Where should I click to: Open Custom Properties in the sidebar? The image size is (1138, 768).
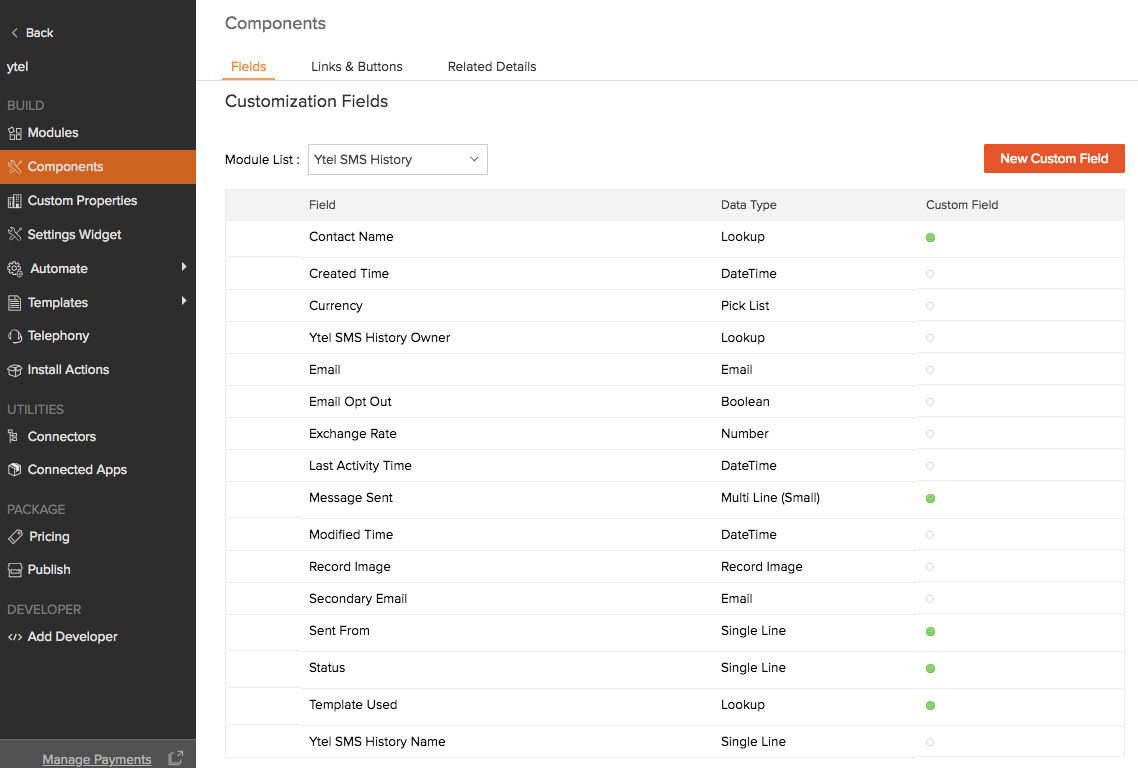[82, 201]
